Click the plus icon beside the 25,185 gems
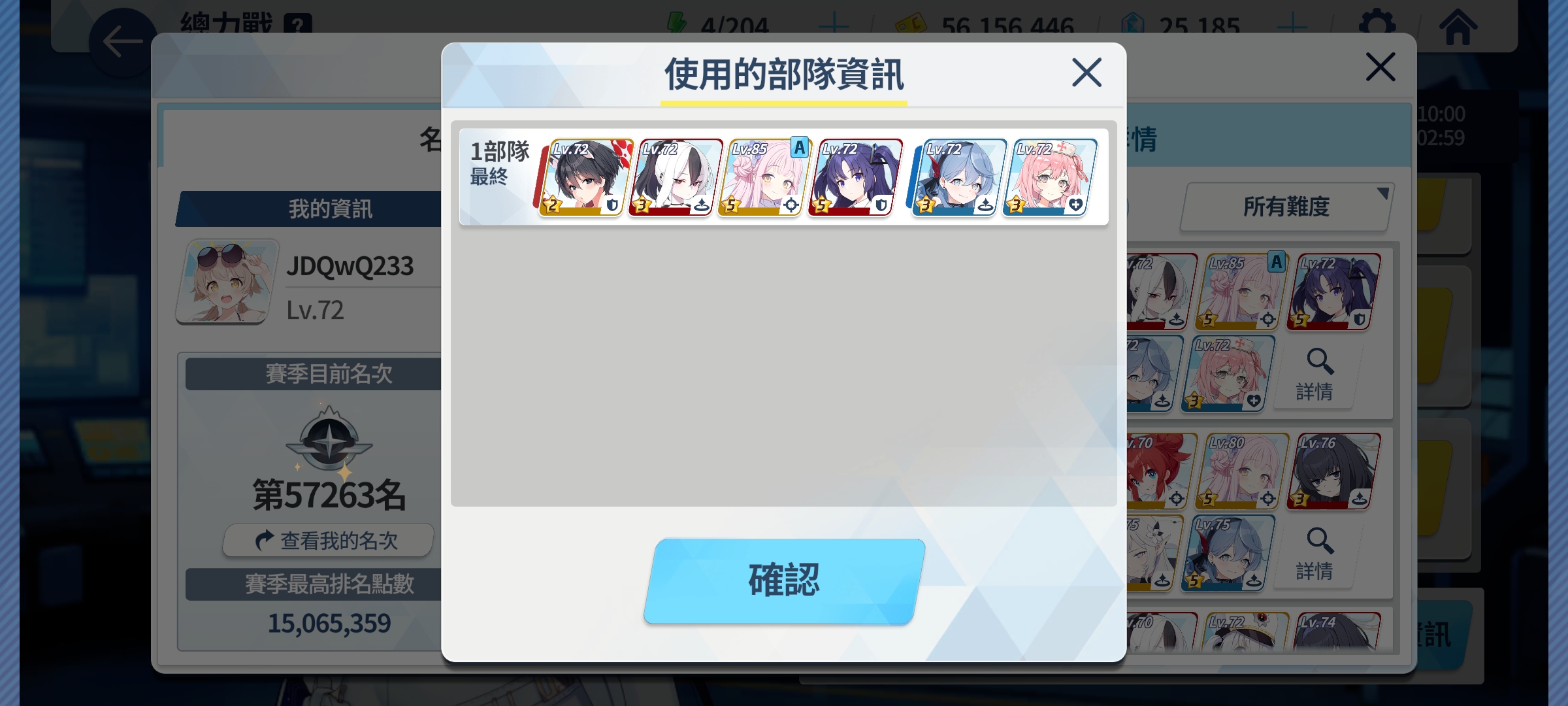The height and width of the screenshot is (706, 1568). pos(1292,26)
